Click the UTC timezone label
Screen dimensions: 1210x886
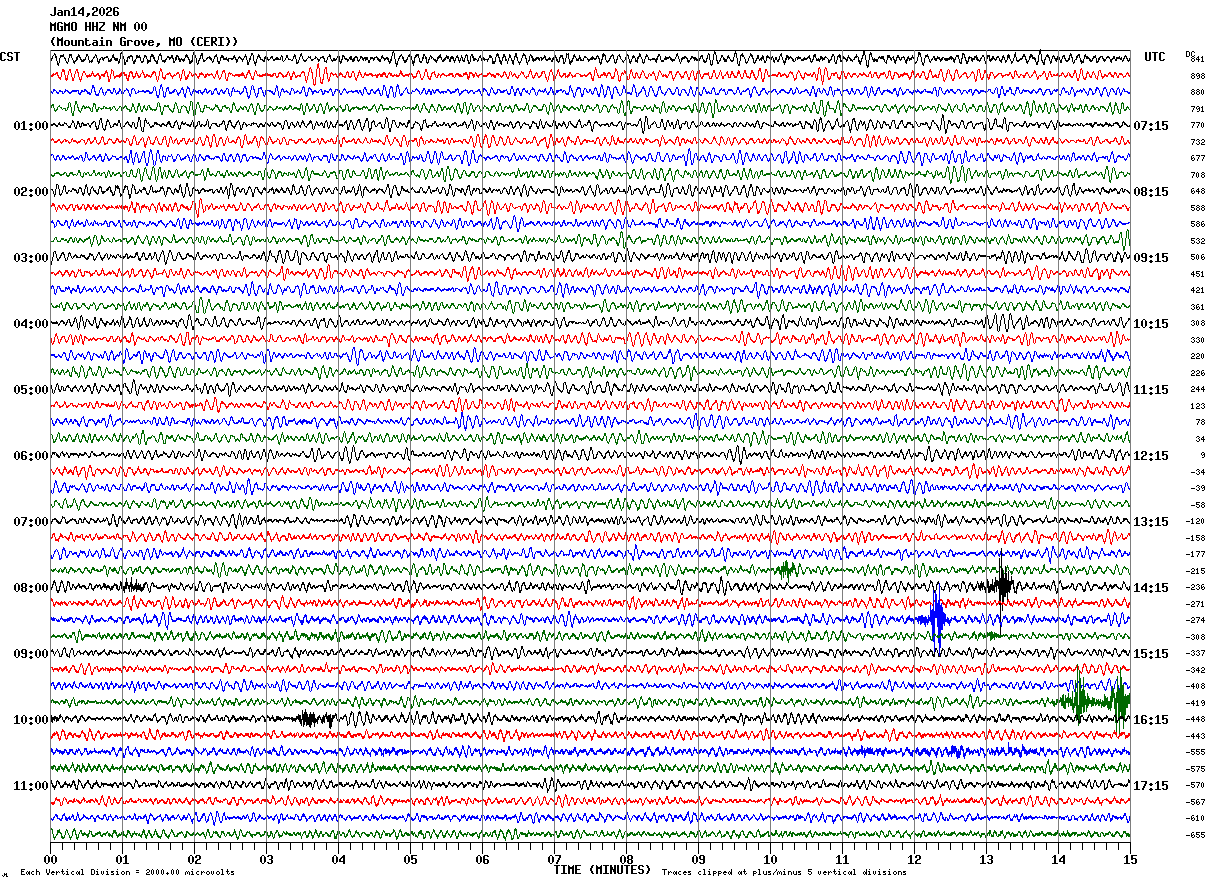click(x=1155, y=57)
